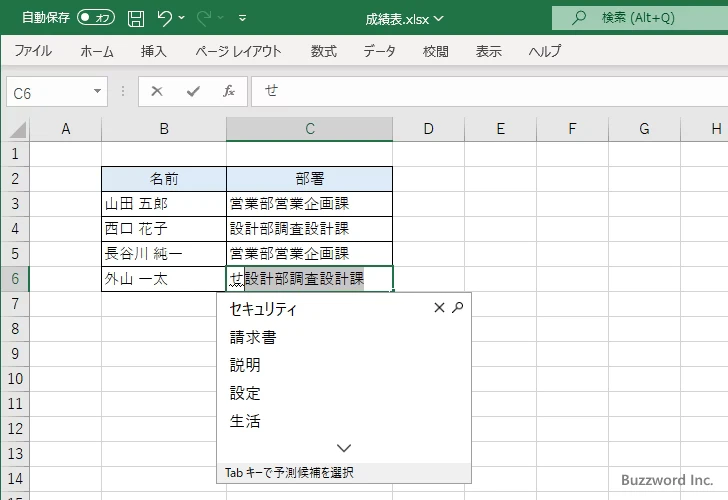This screenshot has height=500, width=728.
Task: Open the Undo history dropdown arrow
Action: (182, 18)
